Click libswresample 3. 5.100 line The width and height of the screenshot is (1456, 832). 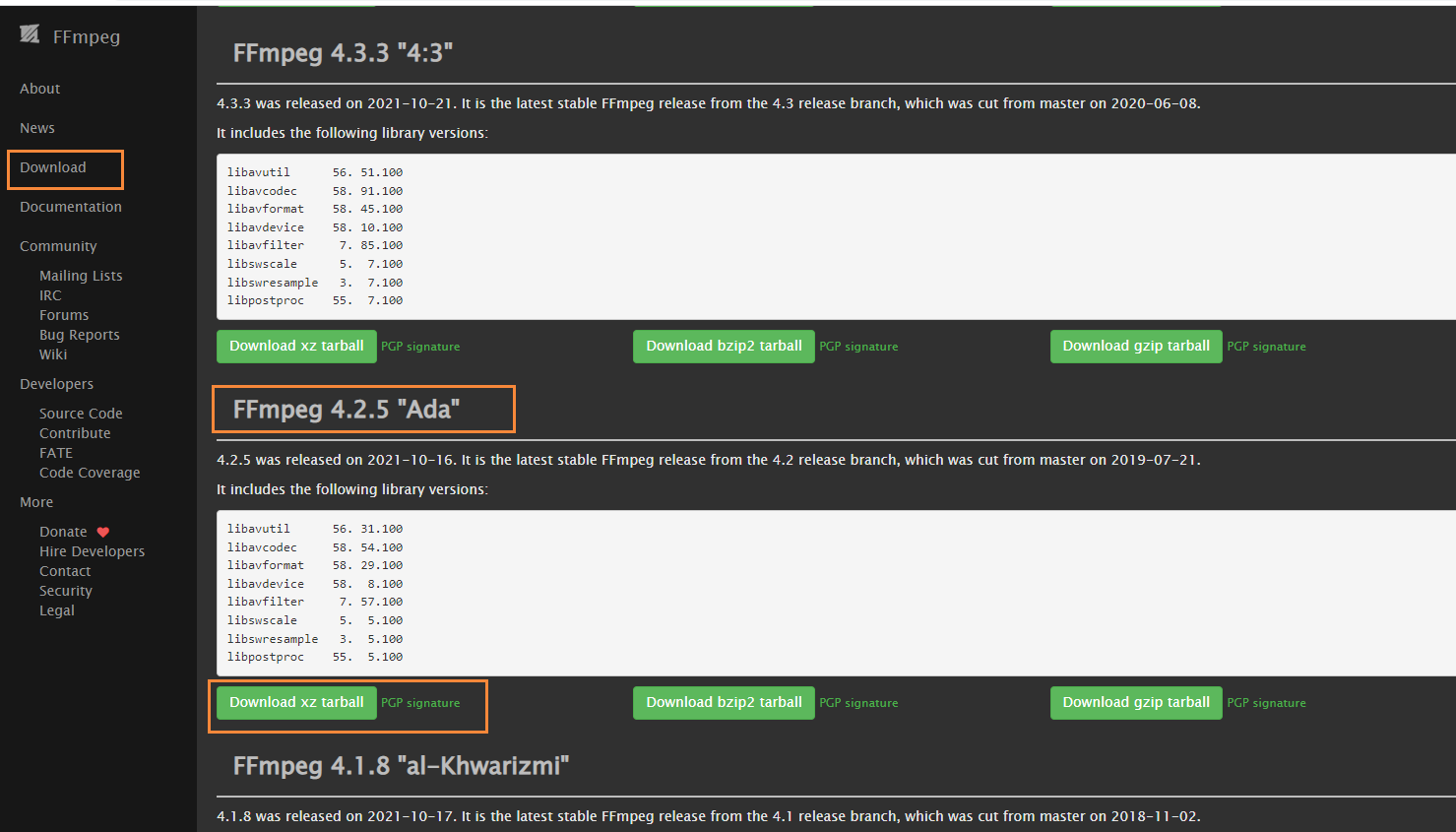pyautogui.click(x=315, y=639)
